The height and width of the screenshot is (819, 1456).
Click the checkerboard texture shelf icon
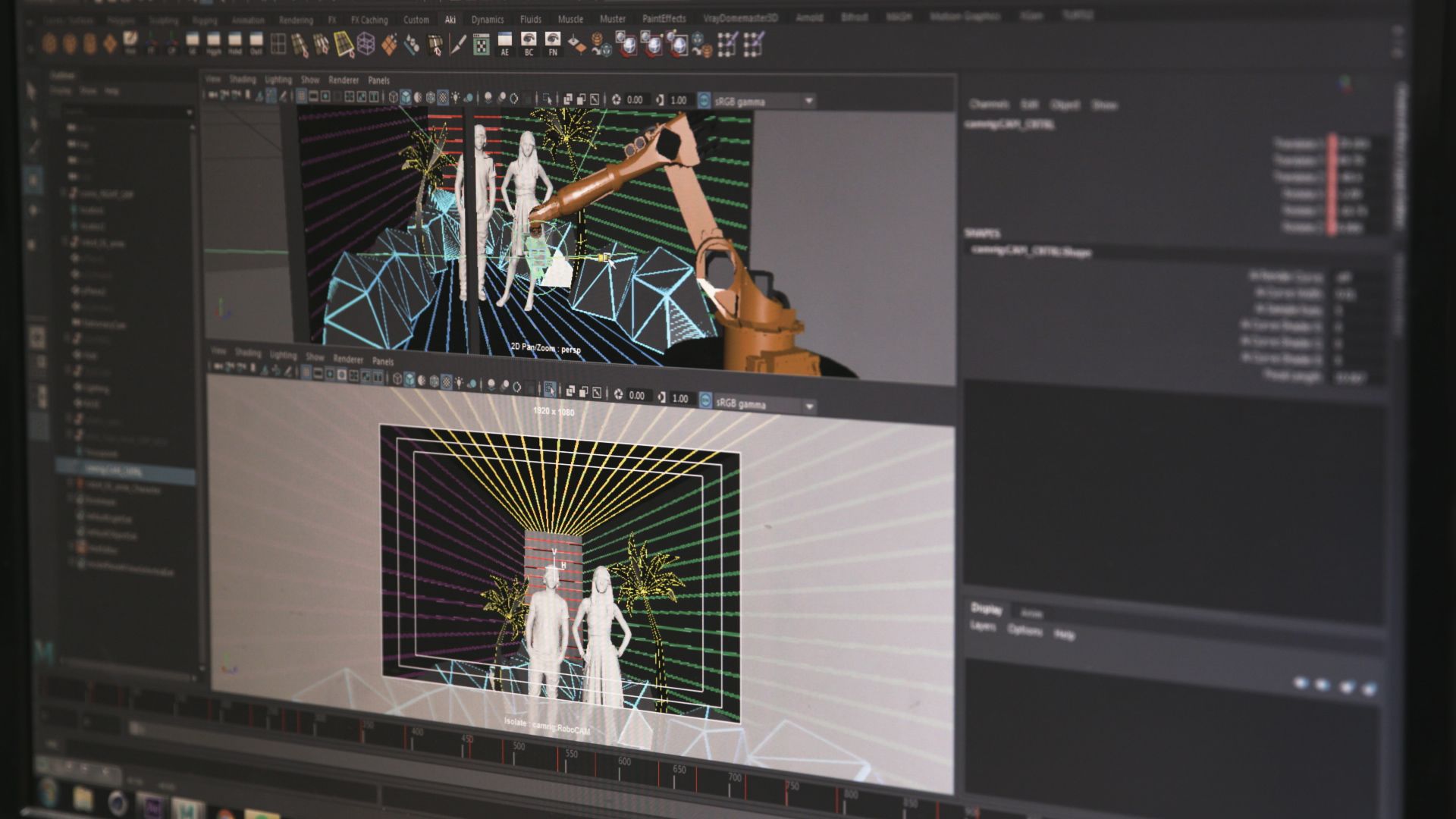482,45
